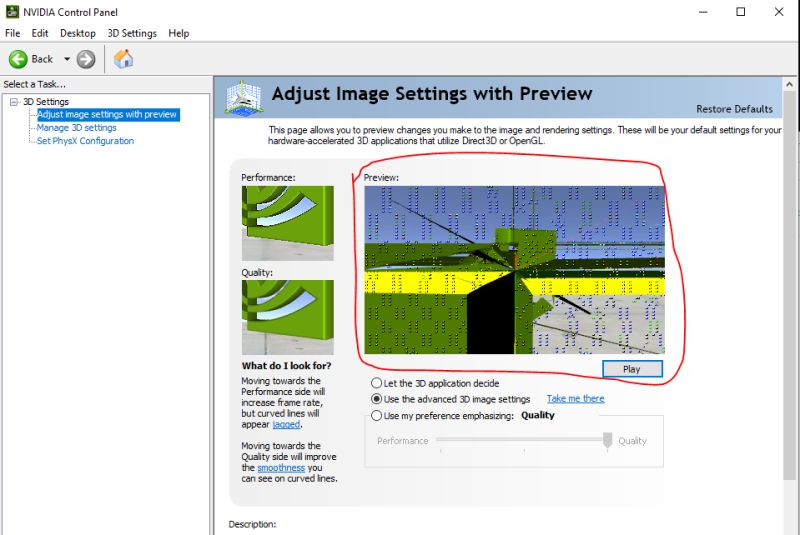The width and height of the screenshot is (800, 535).
Task: Click the green Back arrow icon
Action: pos(18,59)
